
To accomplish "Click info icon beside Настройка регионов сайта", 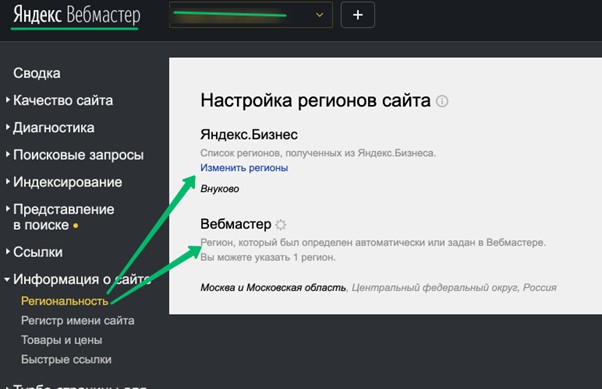I will [442, 101].
